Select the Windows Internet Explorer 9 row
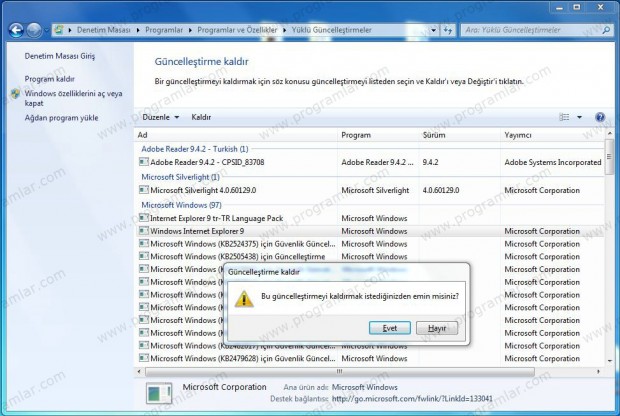This screenshot has height=416, width=620. (370, 231)
